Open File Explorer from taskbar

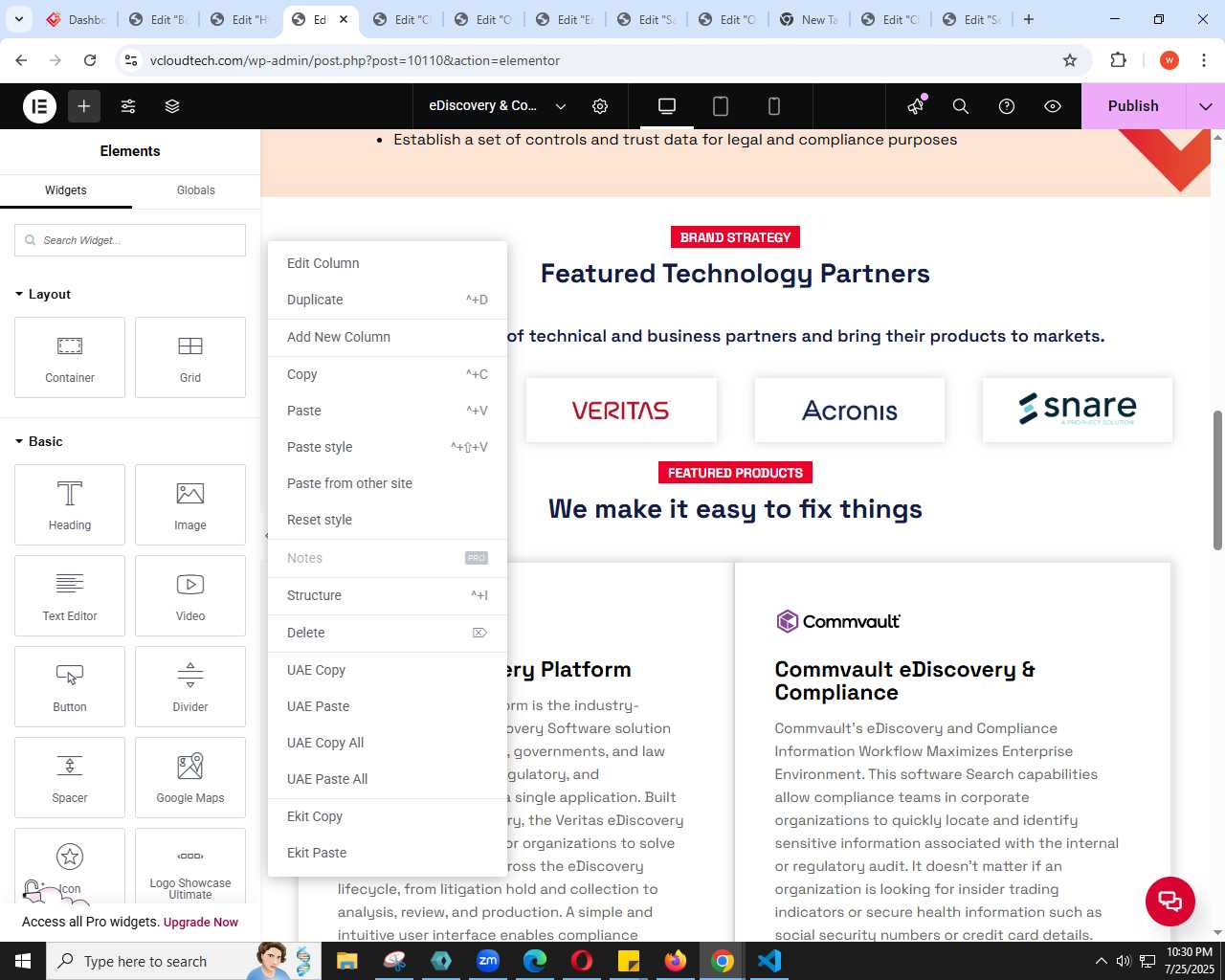coord(346,961)
